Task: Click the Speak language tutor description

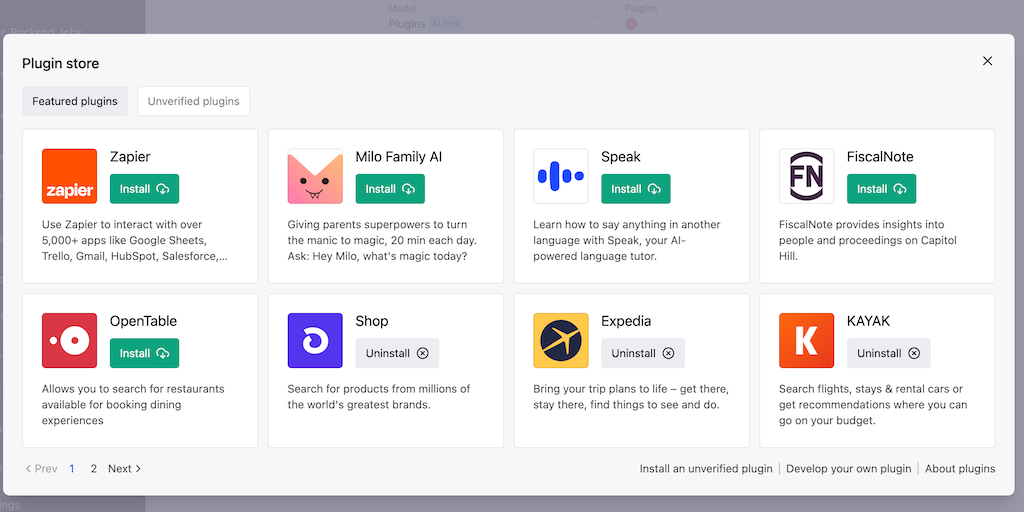Action: (x=627, y=240)
